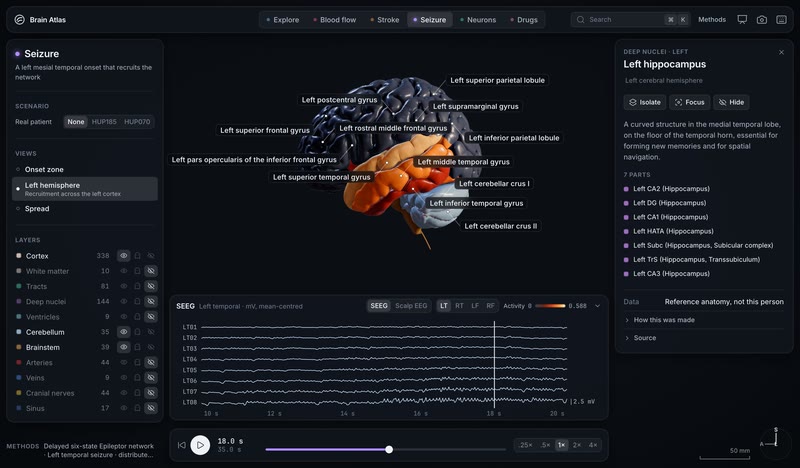Click the Brain Atlas logo icon

click(19, 19)
